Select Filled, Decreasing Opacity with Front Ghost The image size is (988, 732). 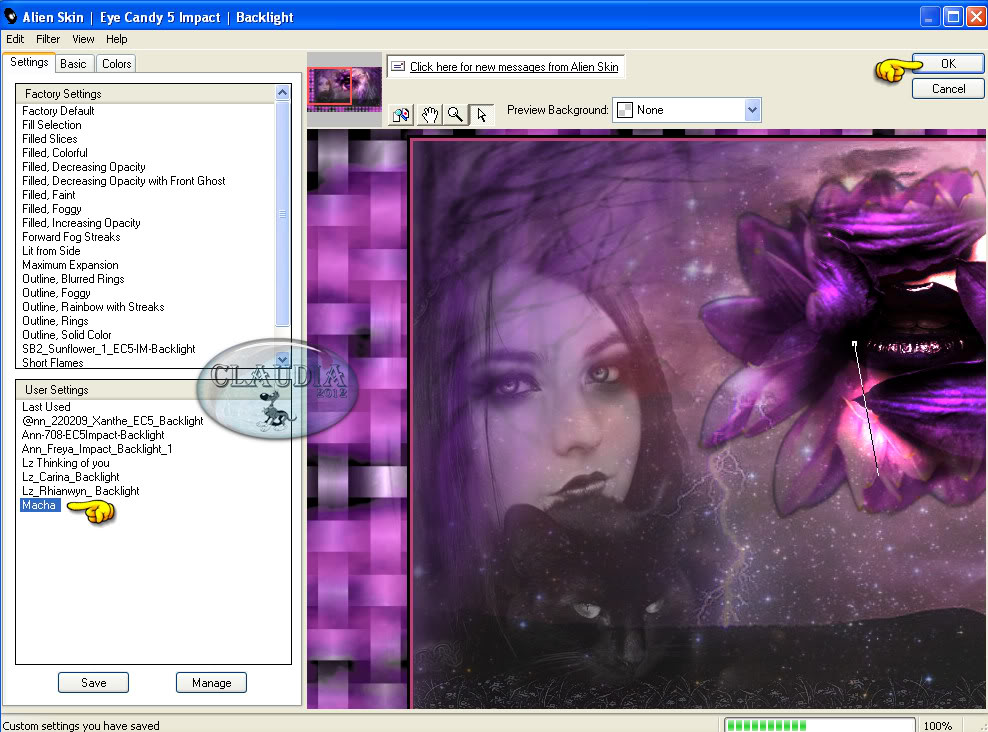coord(124,181)
